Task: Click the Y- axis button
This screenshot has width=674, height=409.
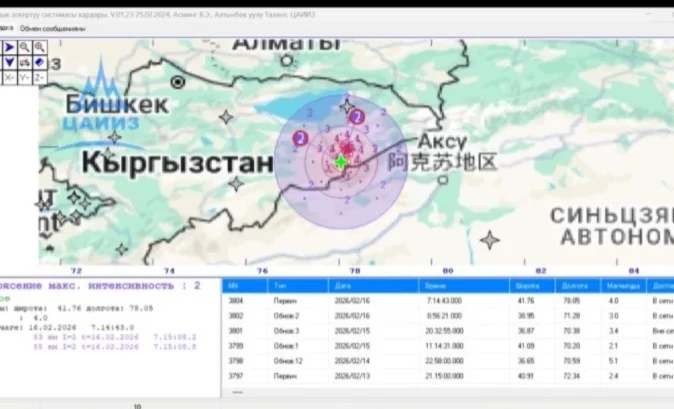Action: click(24, 75)
